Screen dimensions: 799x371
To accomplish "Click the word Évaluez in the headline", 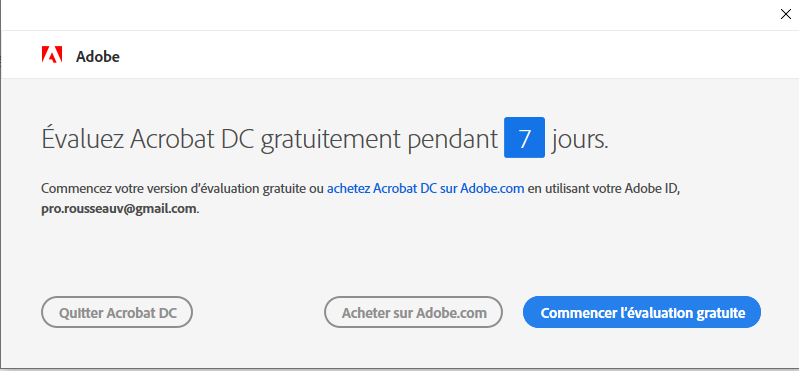I will [x=82, y=139].
